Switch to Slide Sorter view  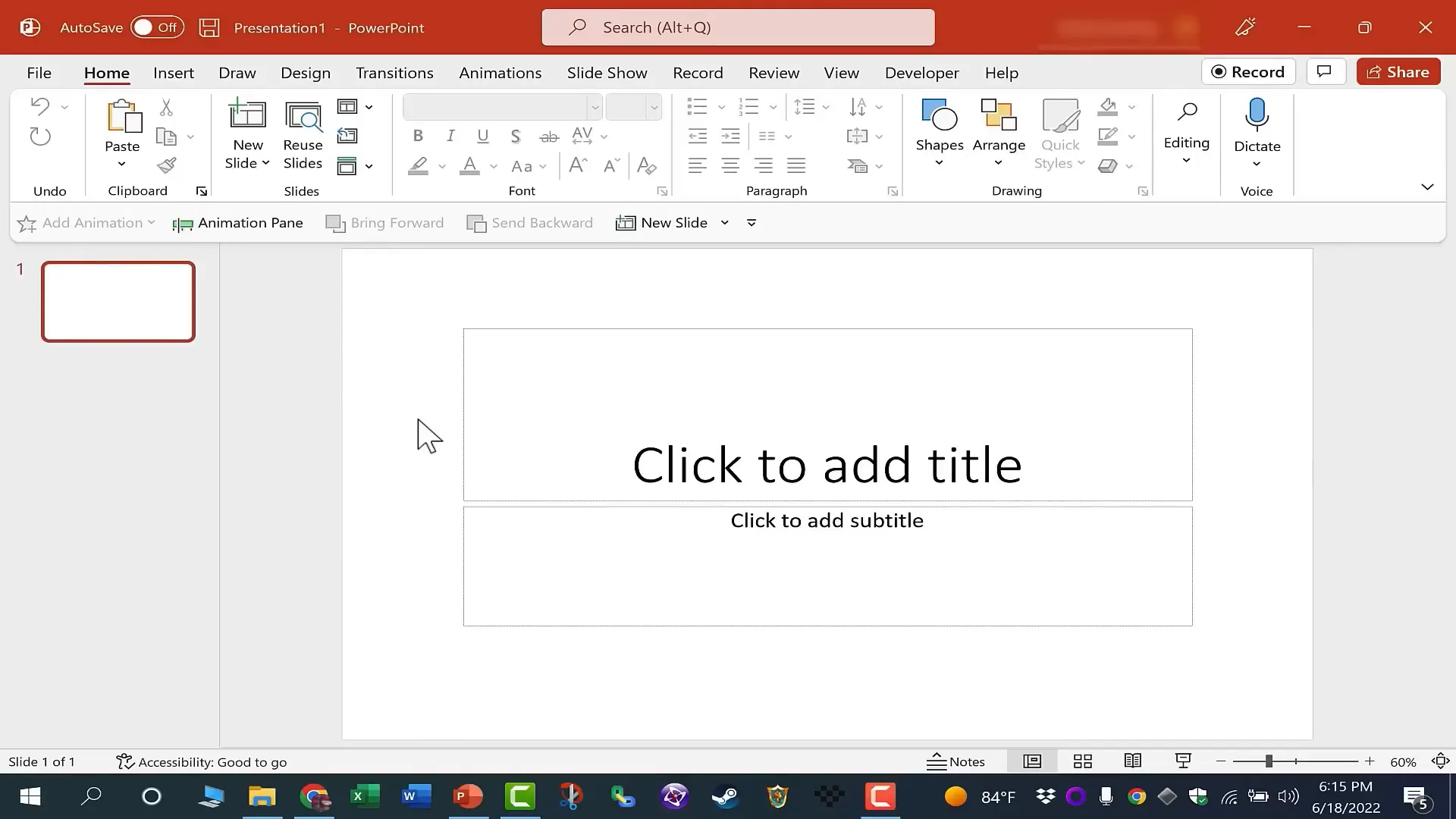(x=1083, y=761)
